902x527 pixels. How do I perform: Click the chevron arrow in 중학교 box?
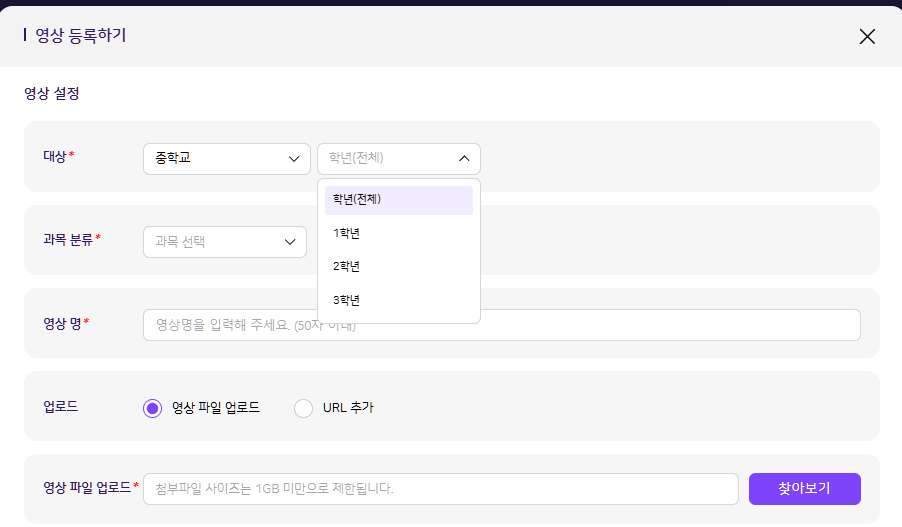[x=293, y=158]
